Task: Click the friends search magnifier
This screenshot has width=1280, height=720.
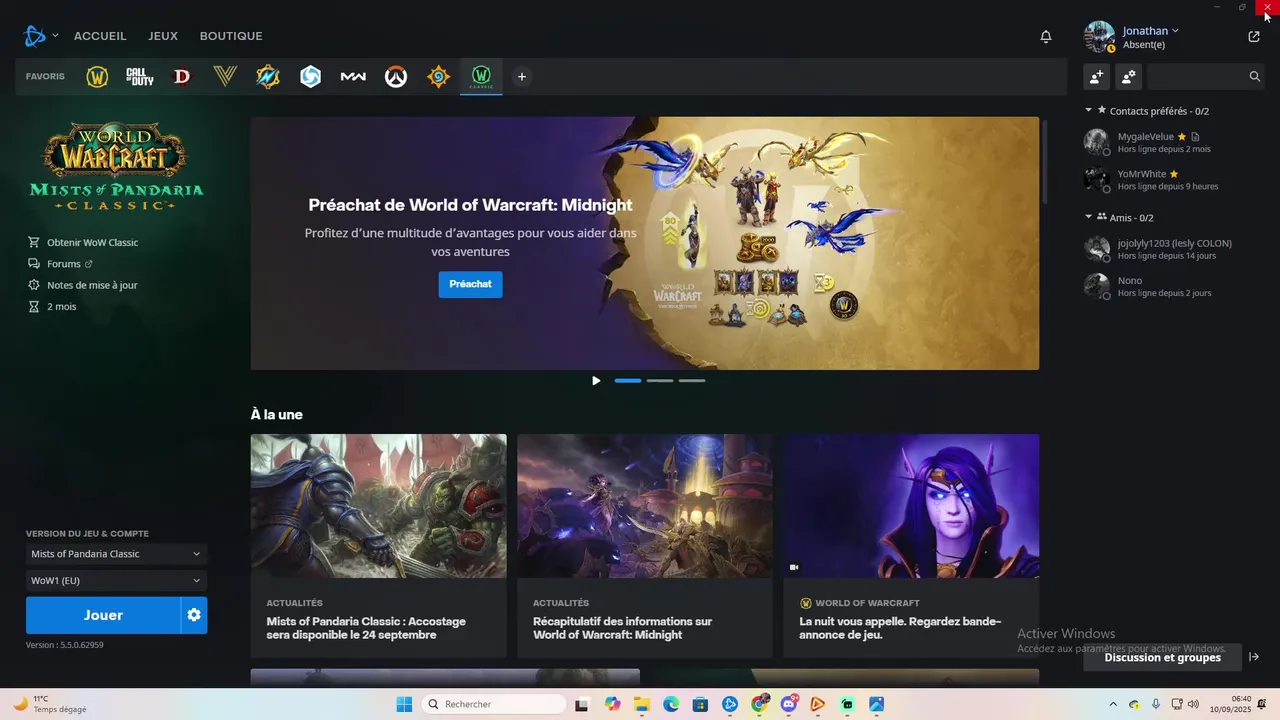Action: tap(1255, 76)
